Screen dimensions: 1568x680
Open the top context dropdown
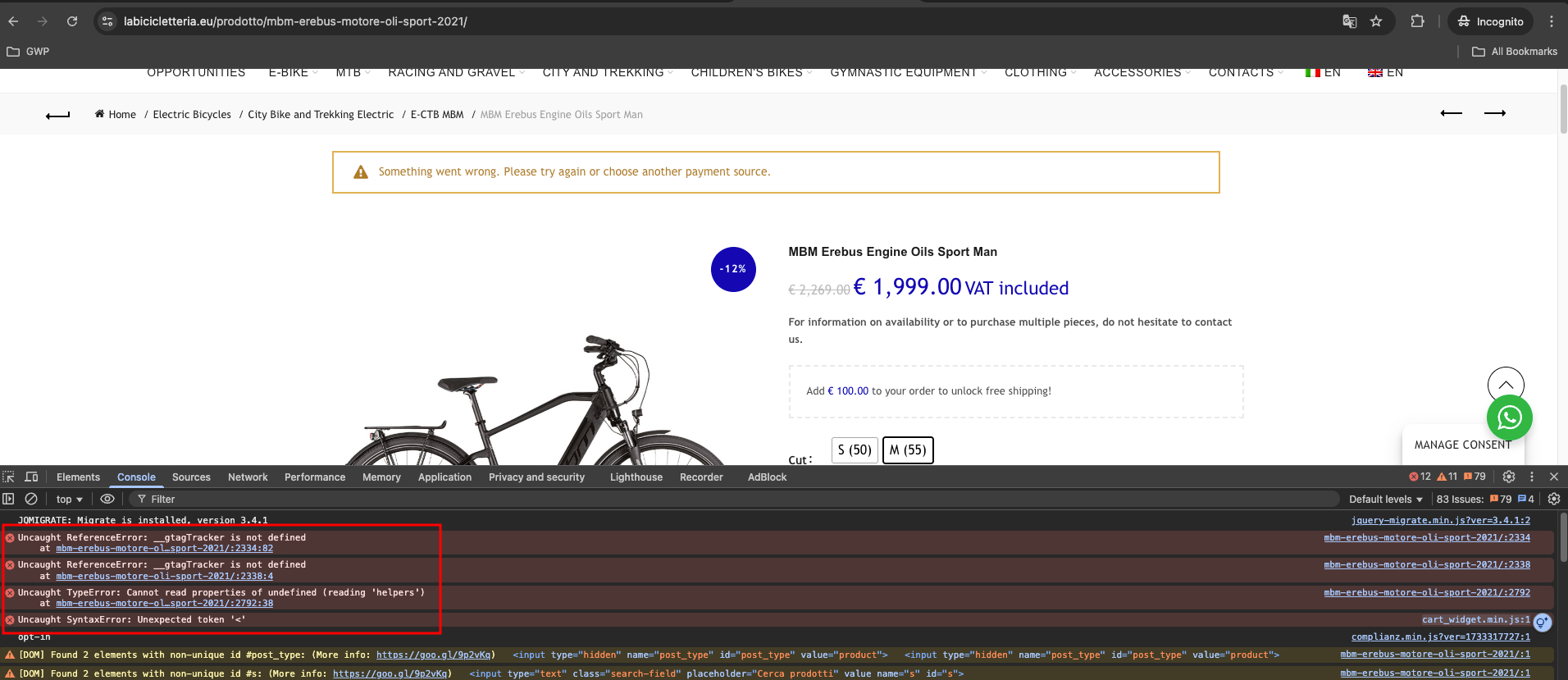(70, 499)
